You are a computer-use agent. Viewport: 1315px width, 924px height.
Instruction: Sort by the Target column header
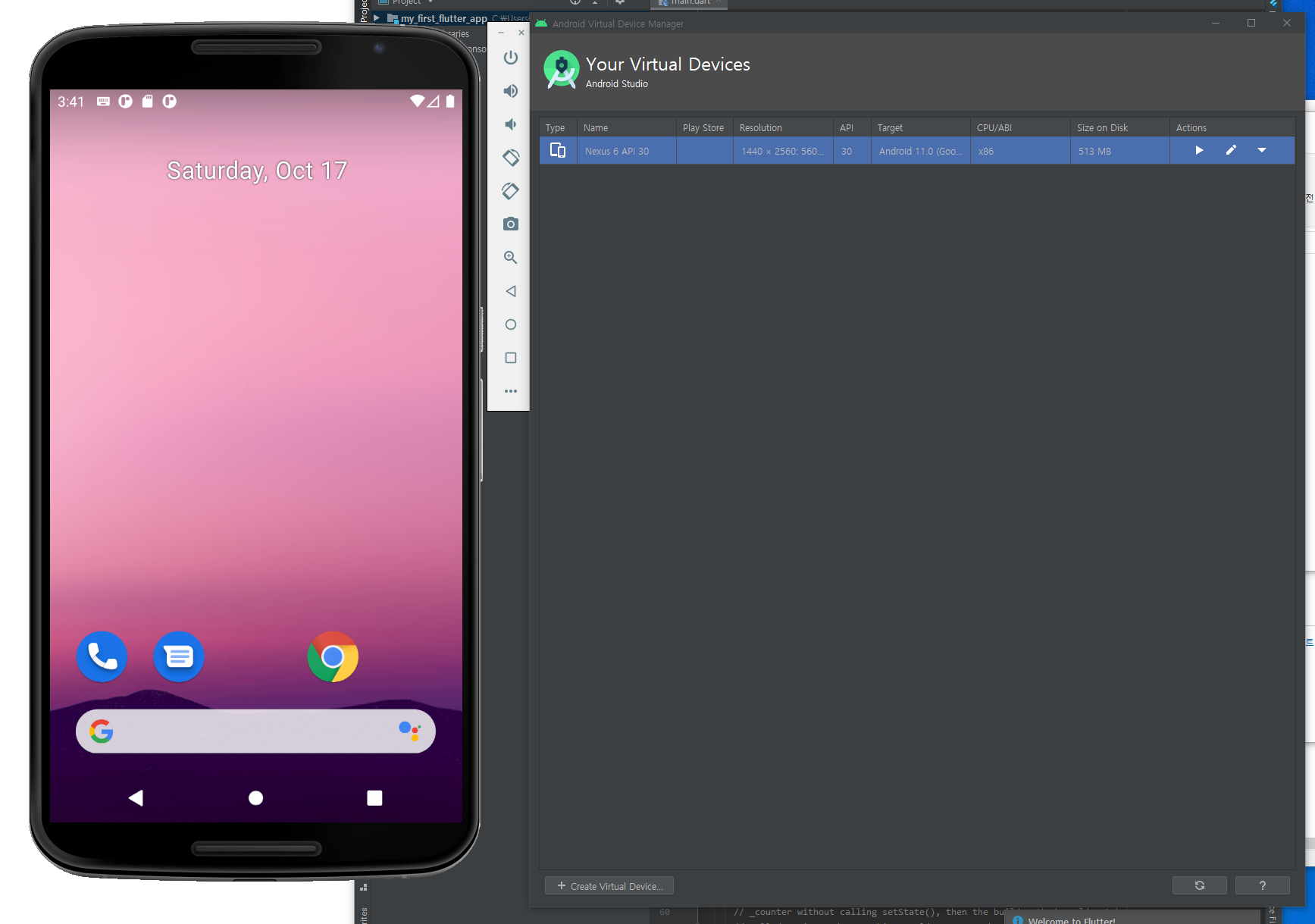click(921, 127)
